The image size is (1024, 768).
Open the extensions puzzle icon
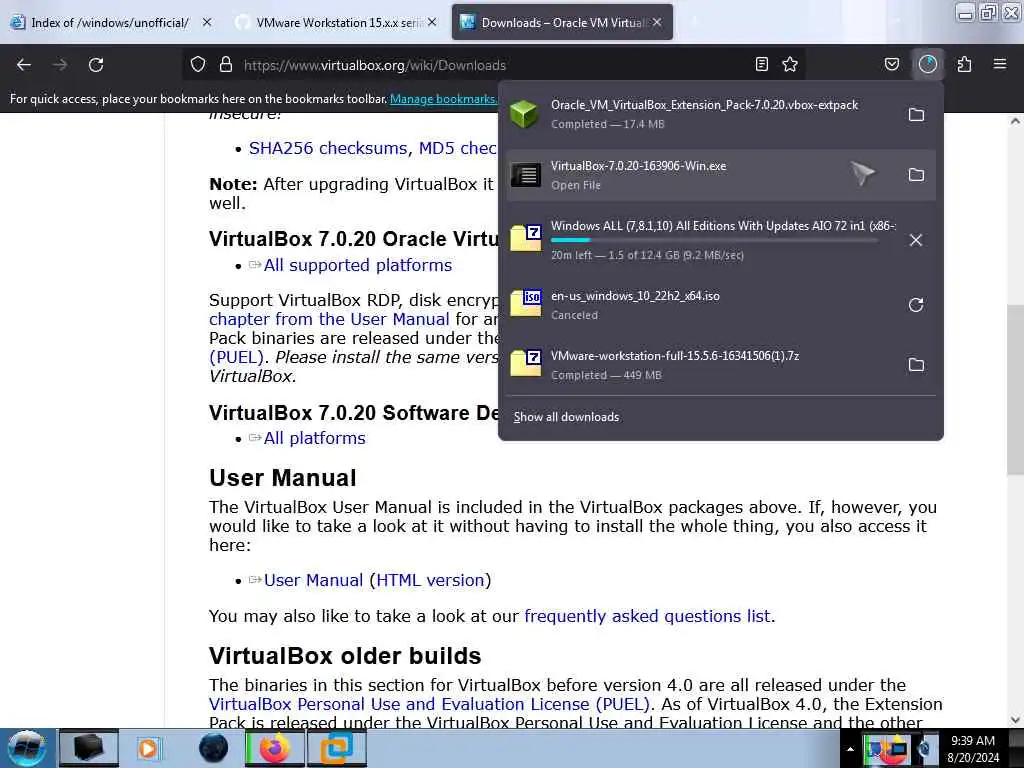964,65
